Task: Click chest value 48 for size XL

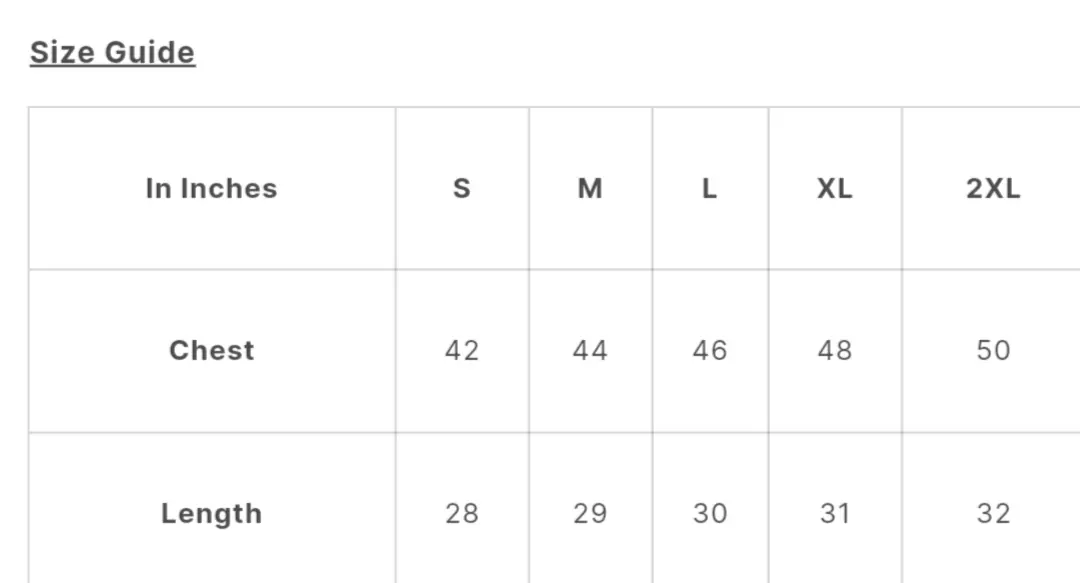Action: [835, 350]
